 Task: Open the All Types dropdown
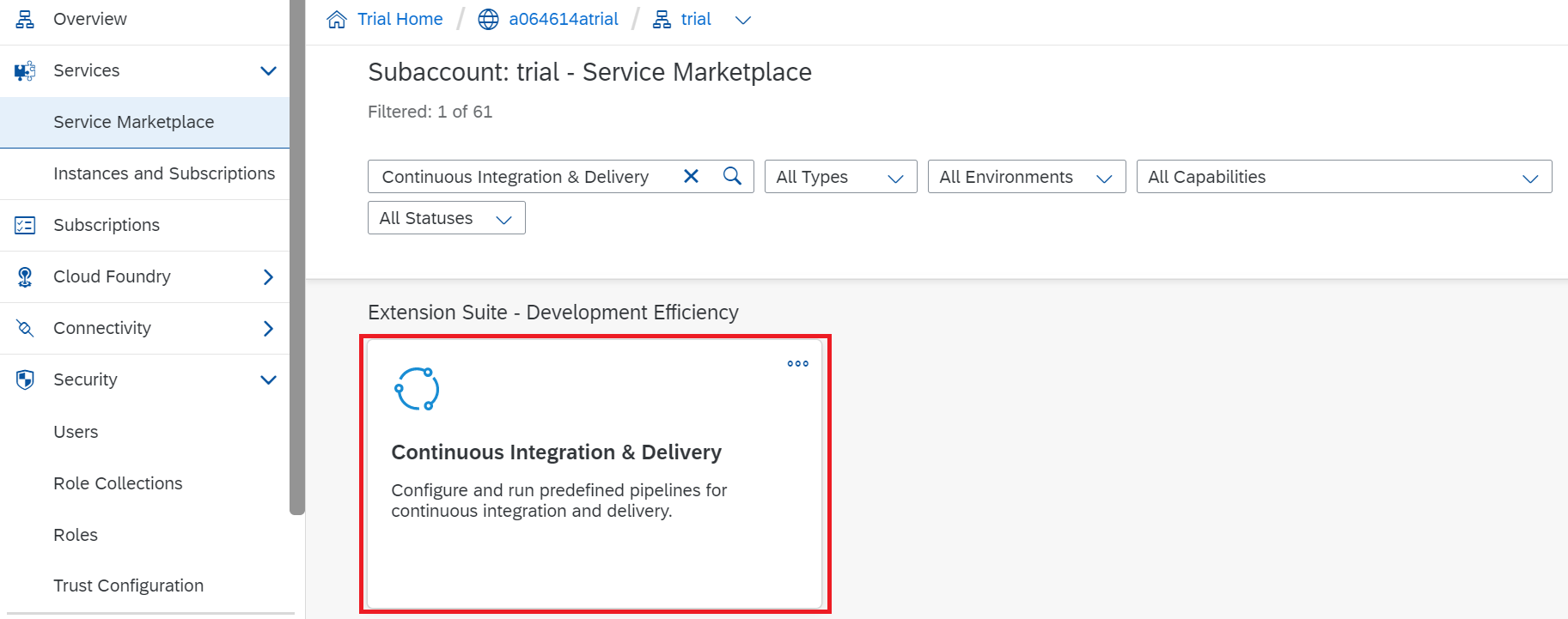841,177
